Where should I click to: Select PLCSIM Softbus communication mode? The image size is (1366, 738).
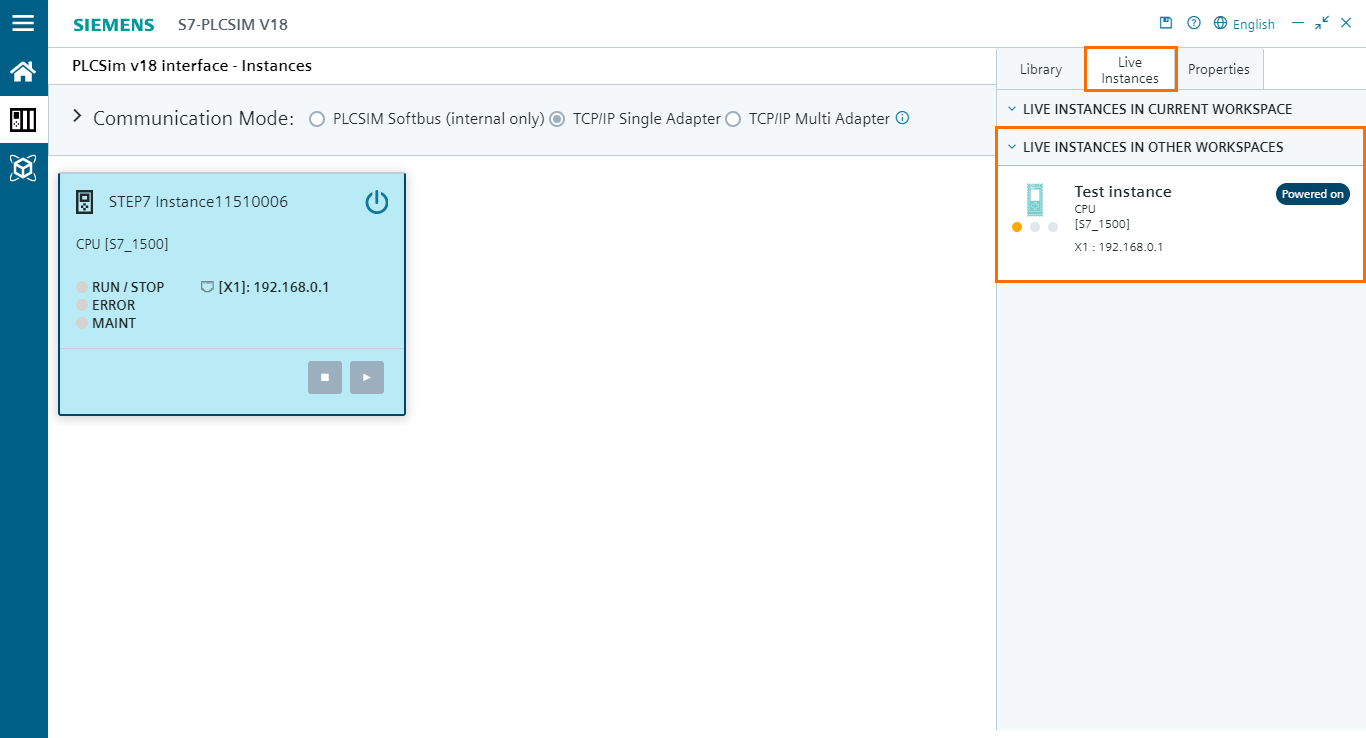pyautogui.click(x=317, y=118)
